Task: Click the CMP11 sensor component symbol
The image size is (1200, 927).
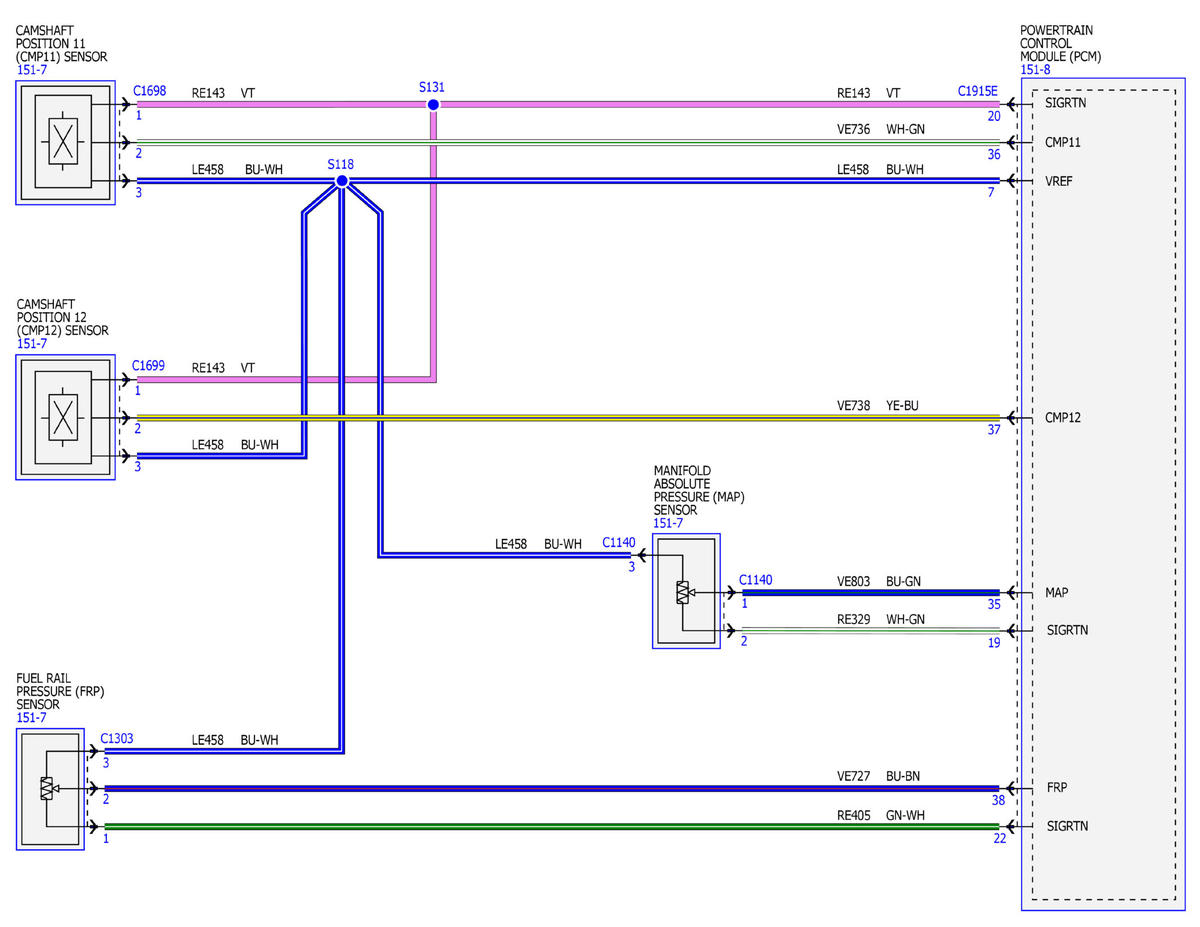Action: tap(65, 142)
